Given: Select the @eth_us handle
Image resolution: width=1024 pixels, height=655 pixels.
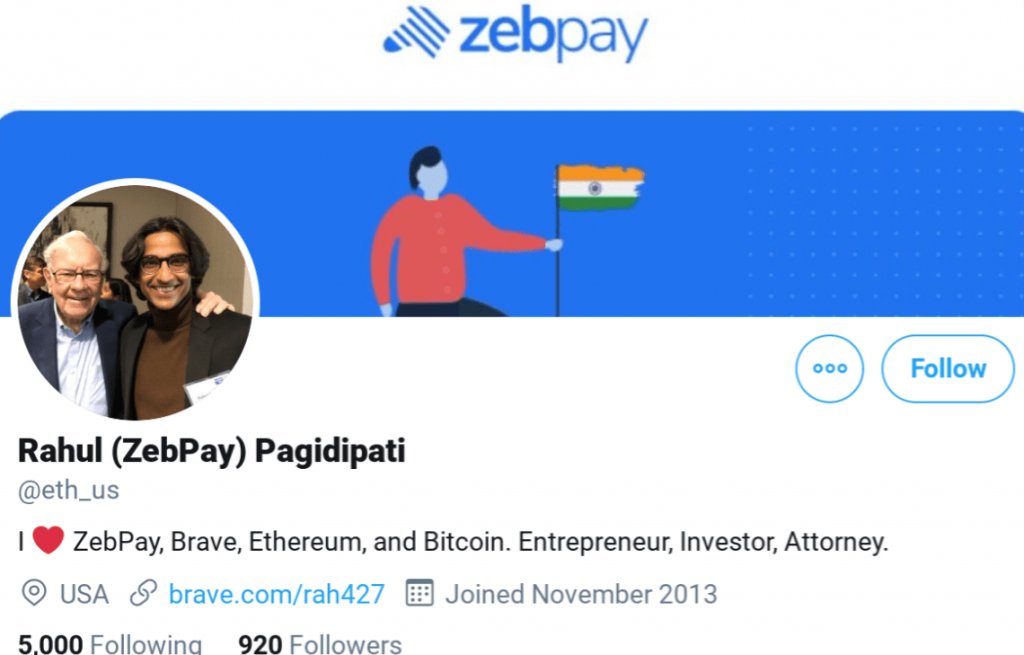Looking at the screenshot, I should (x=67, y=491).
